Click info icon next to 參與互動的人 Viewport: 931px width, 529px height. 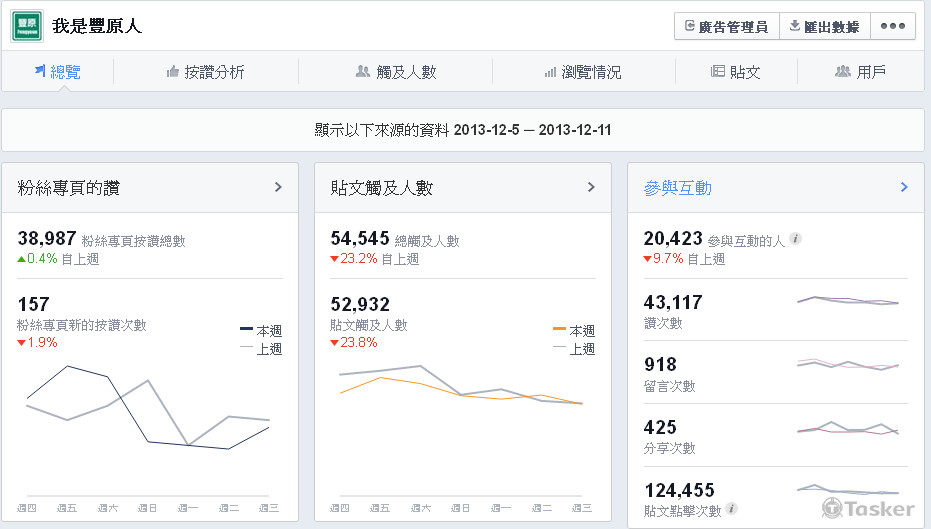[x=796, y=239]
